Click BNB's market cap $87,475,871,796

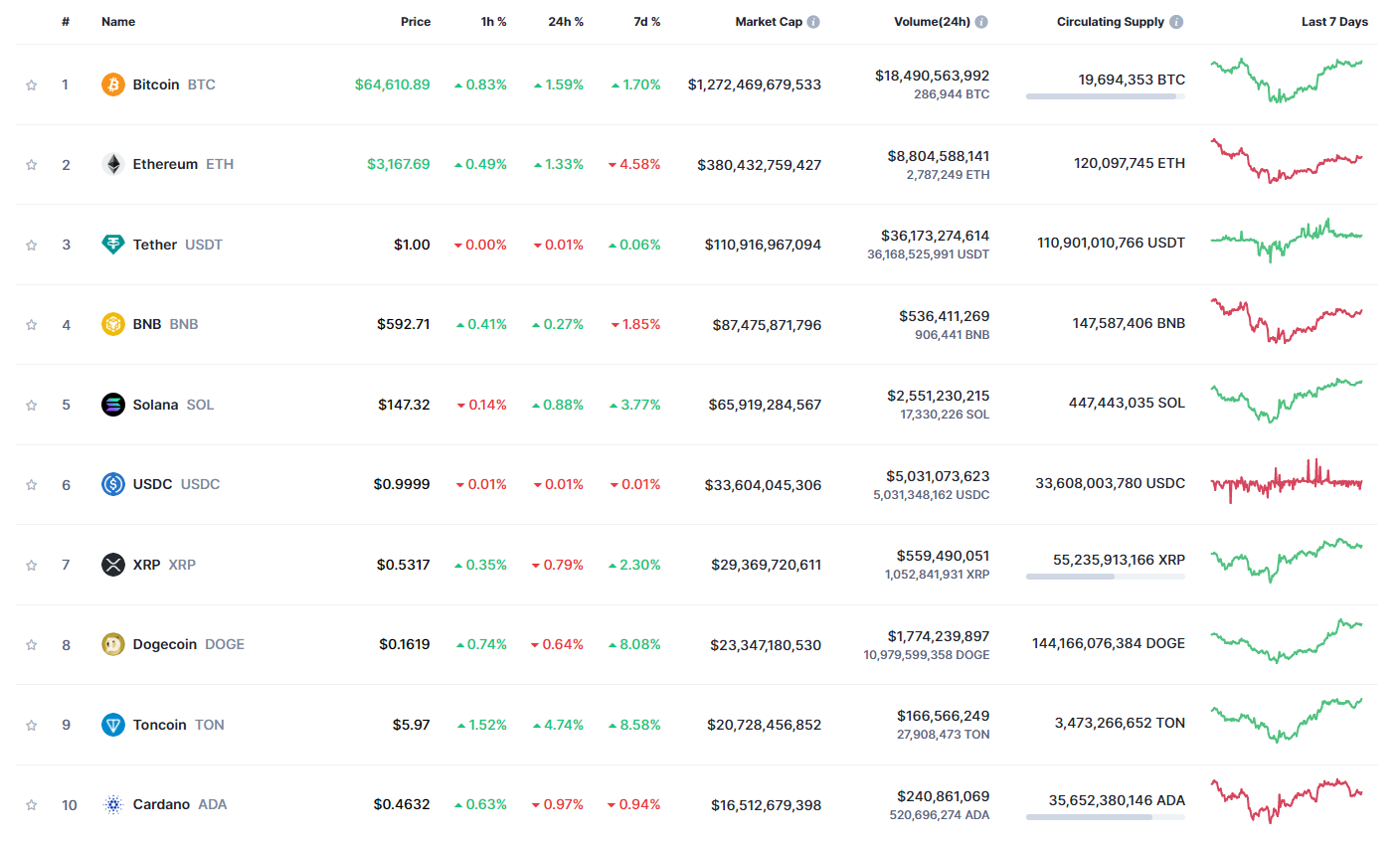pos(767,325)
